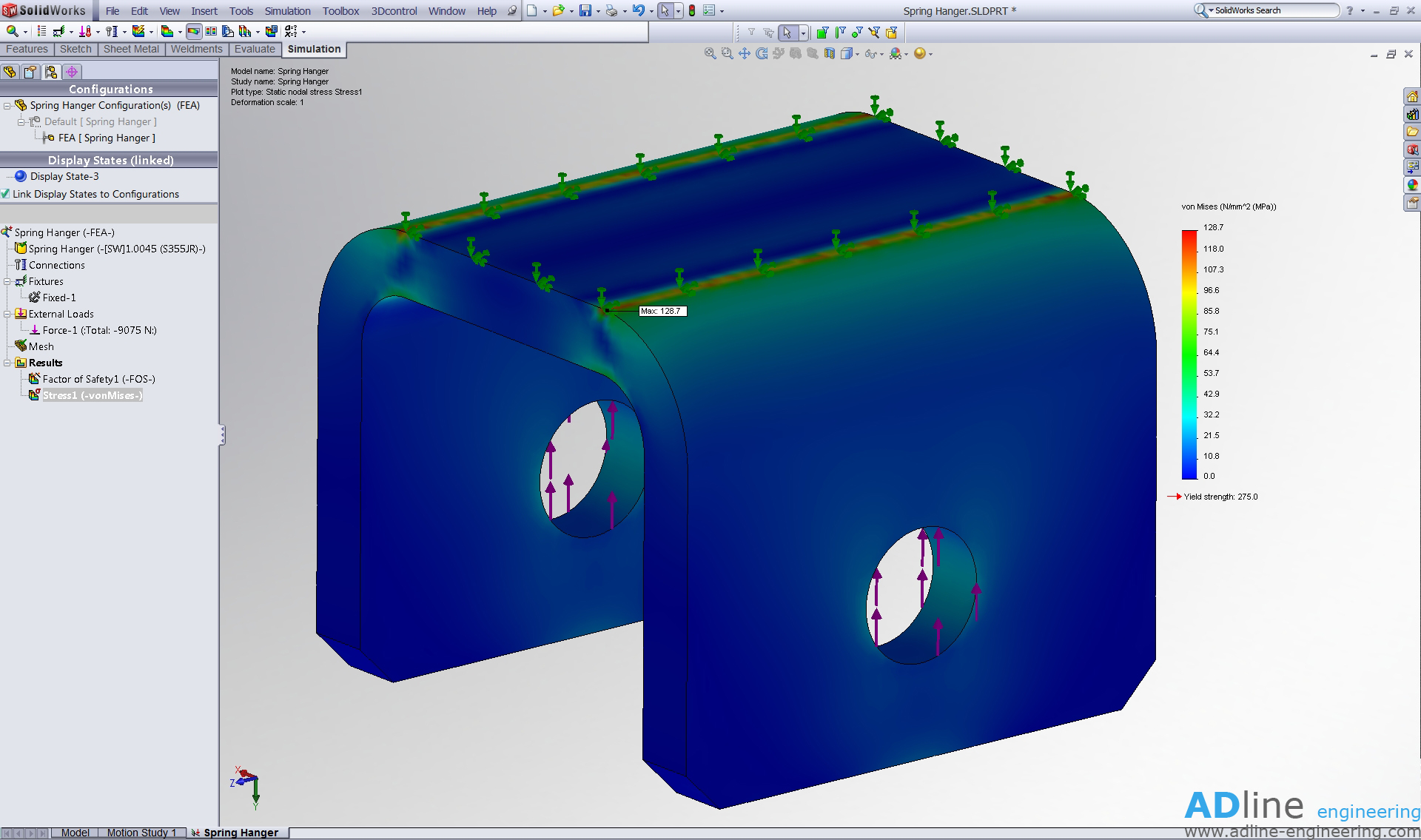Click the New document icon

(x=531, y=10)
